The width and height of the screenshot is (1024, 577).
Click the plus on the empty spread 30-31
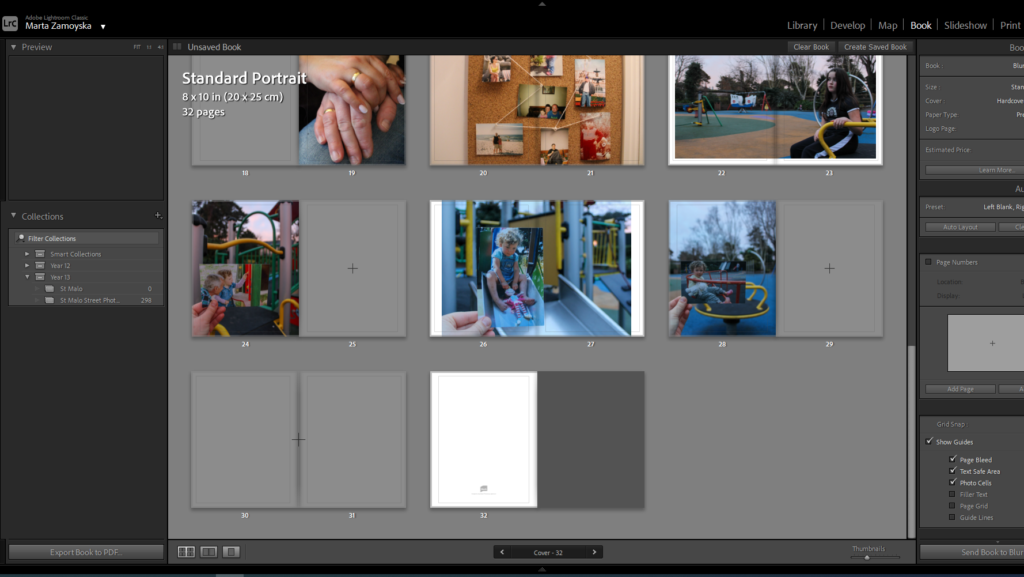[x=298, y=439]
